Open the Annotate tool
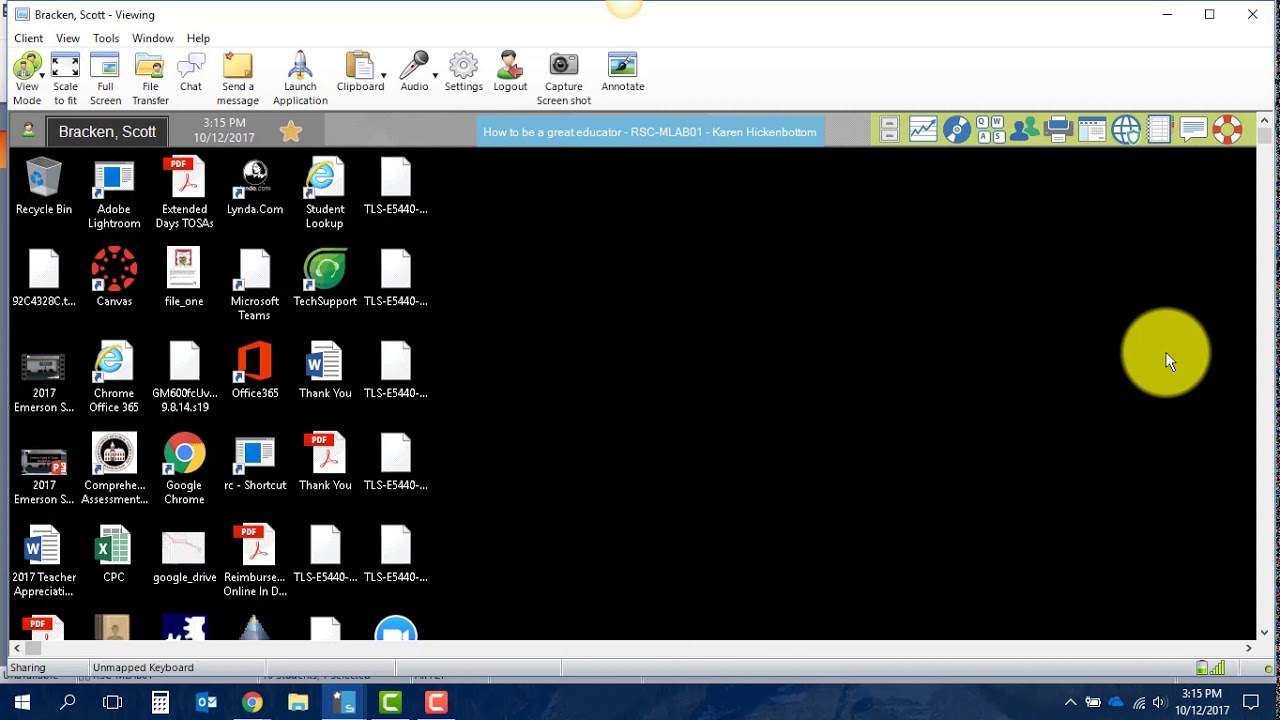Viewport: 1280px width, 720px height. [623, 72]
